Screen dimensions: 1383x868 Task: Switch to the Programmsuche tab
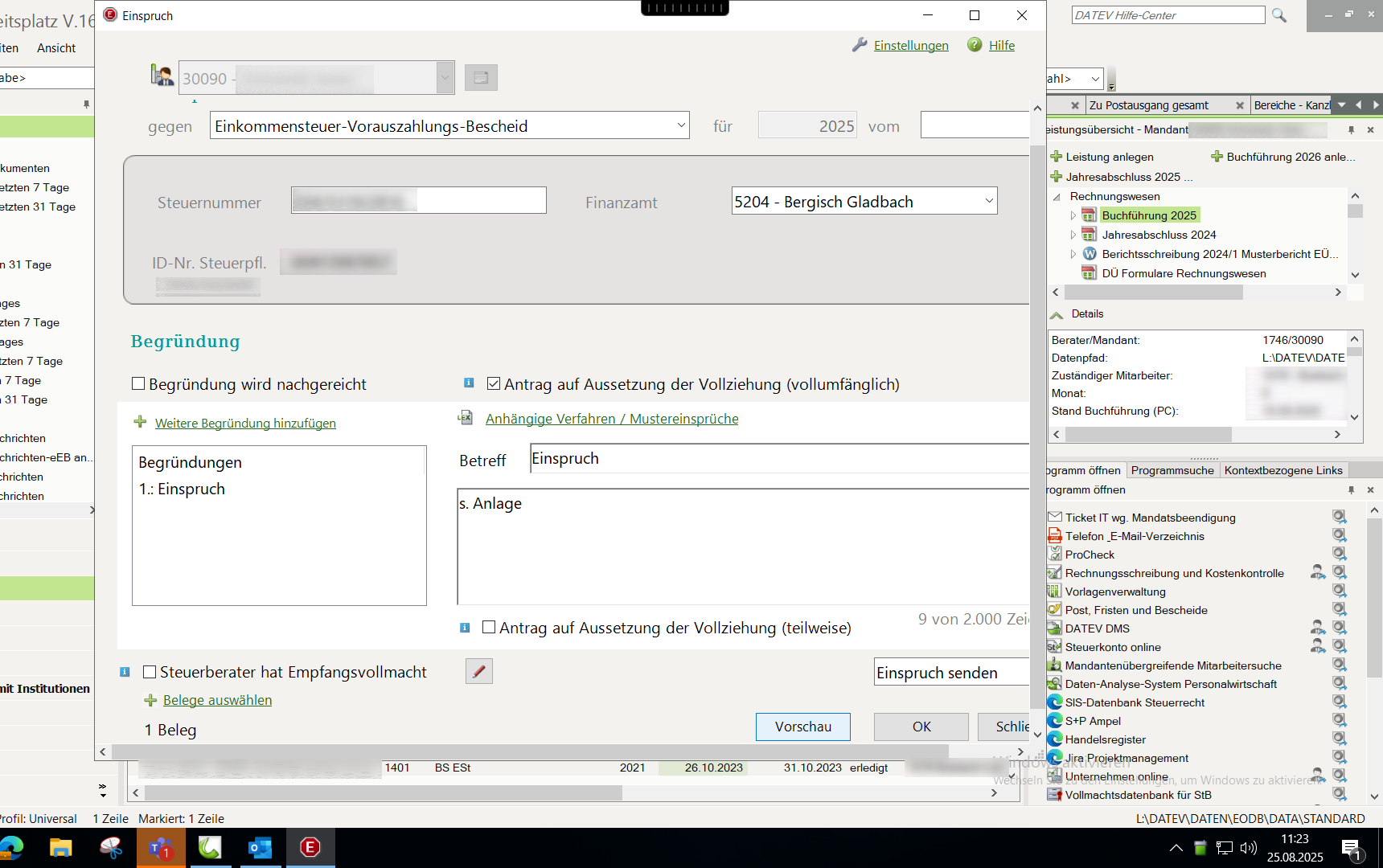point(1172,470)
